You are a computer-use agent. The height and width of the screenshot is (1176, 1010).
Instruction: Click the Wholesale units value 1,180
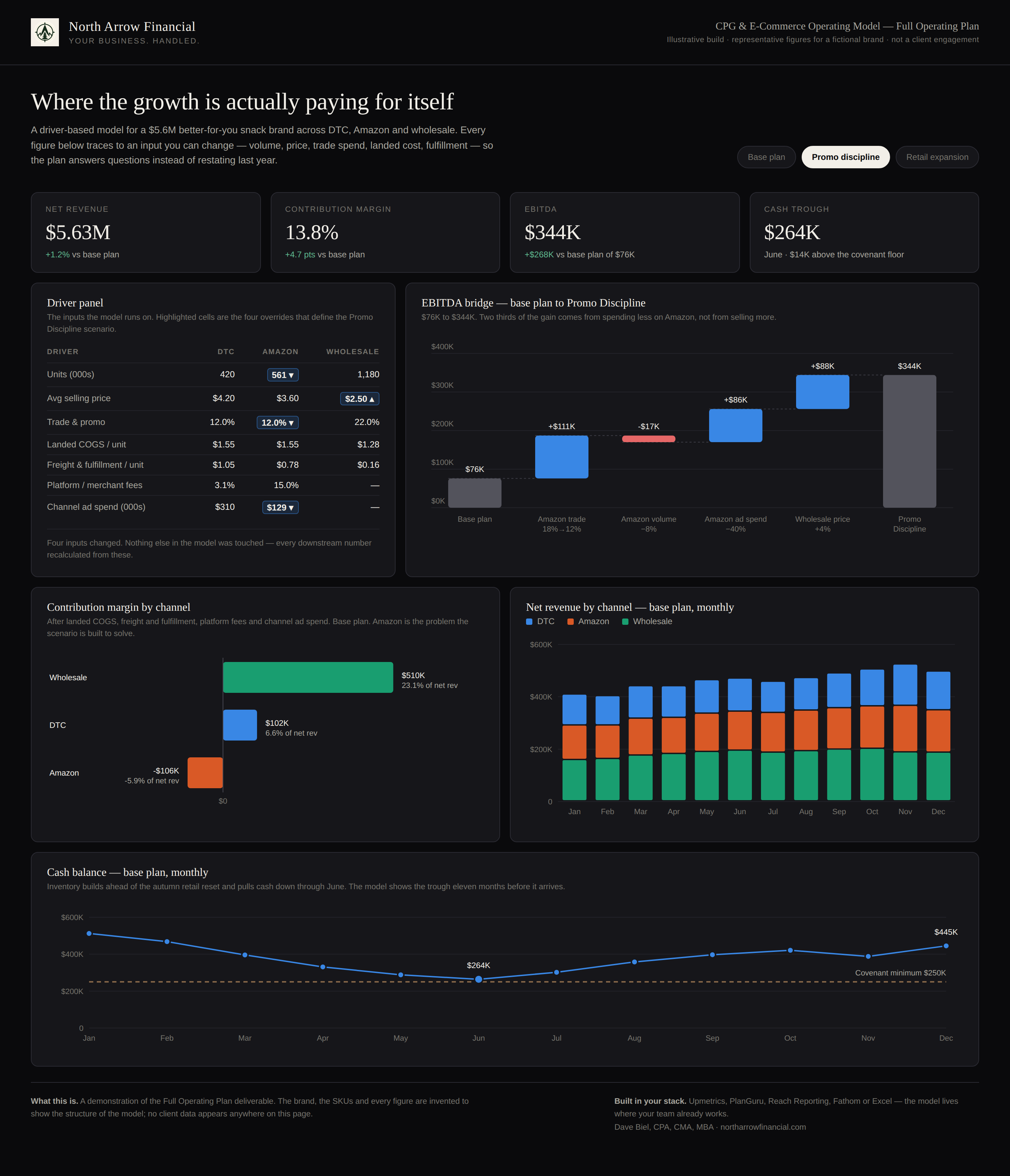[369, 374]
